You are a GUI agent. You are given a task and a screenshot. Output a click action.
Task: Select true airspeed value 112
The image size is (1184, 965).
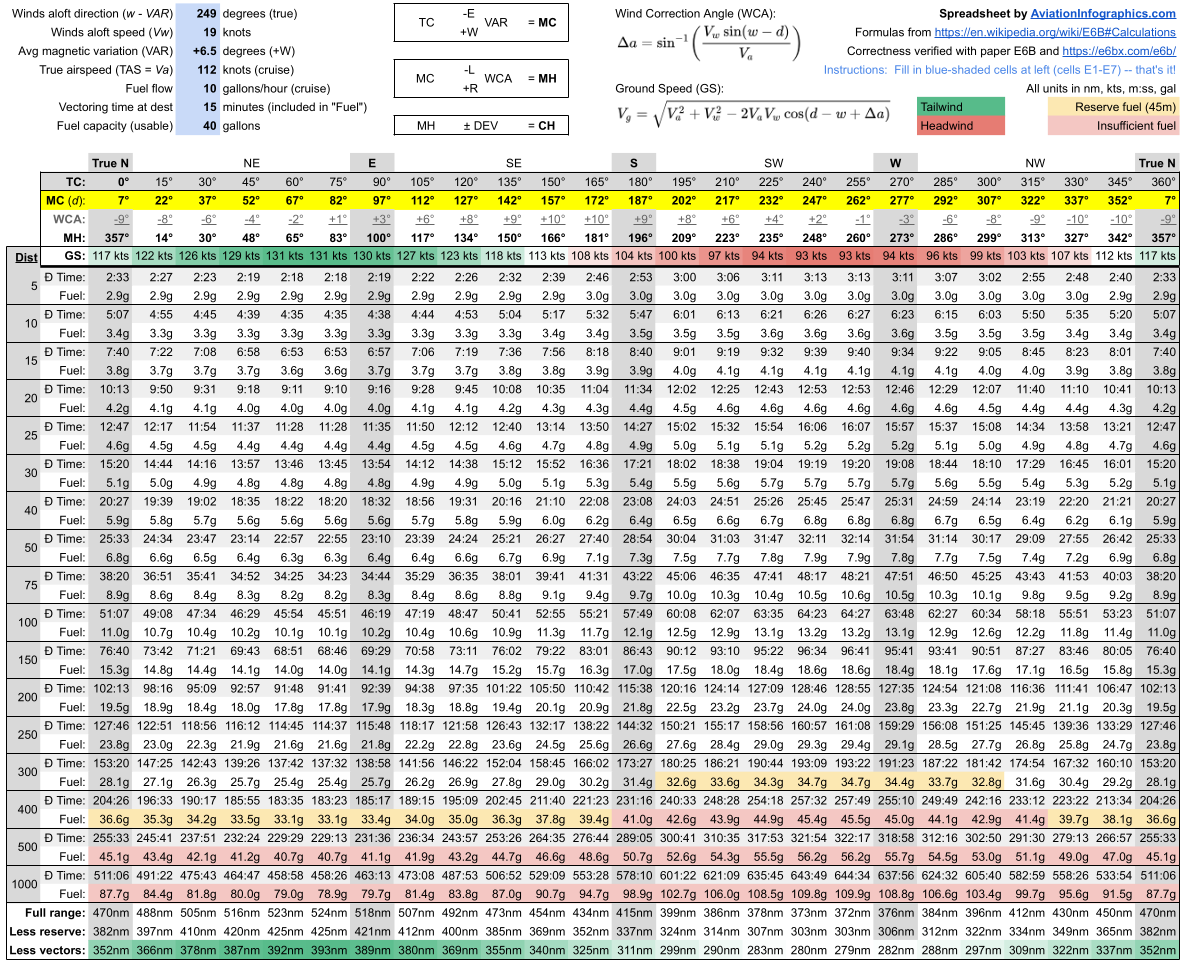click(x=197, y=69)
